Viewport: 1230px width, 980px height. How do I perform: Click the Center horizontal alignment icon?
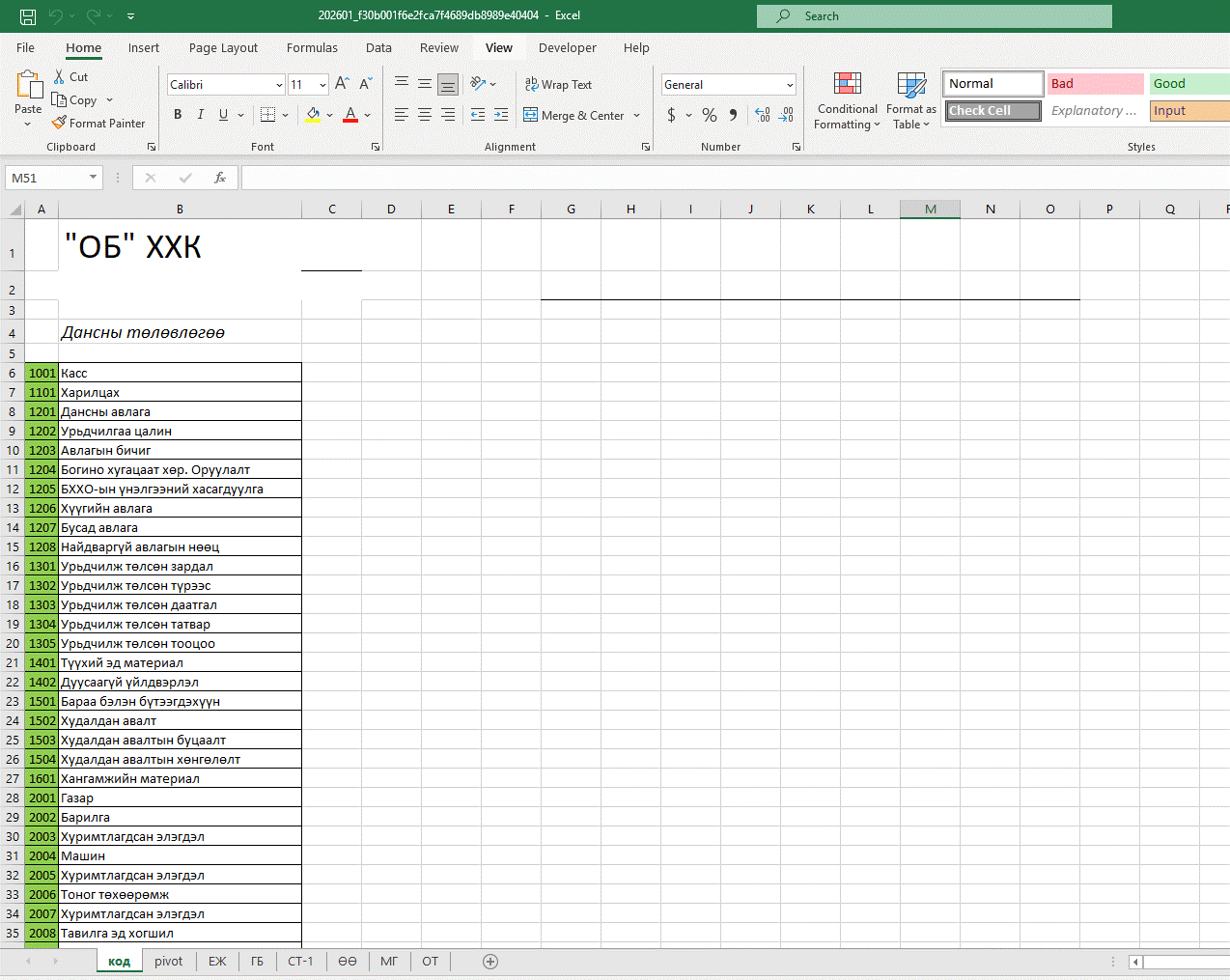[425, 115]
